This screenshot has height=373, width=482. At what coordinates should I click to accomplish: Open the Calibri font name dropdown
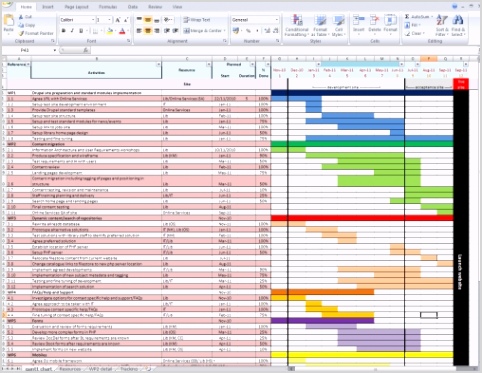pos(93,20)
